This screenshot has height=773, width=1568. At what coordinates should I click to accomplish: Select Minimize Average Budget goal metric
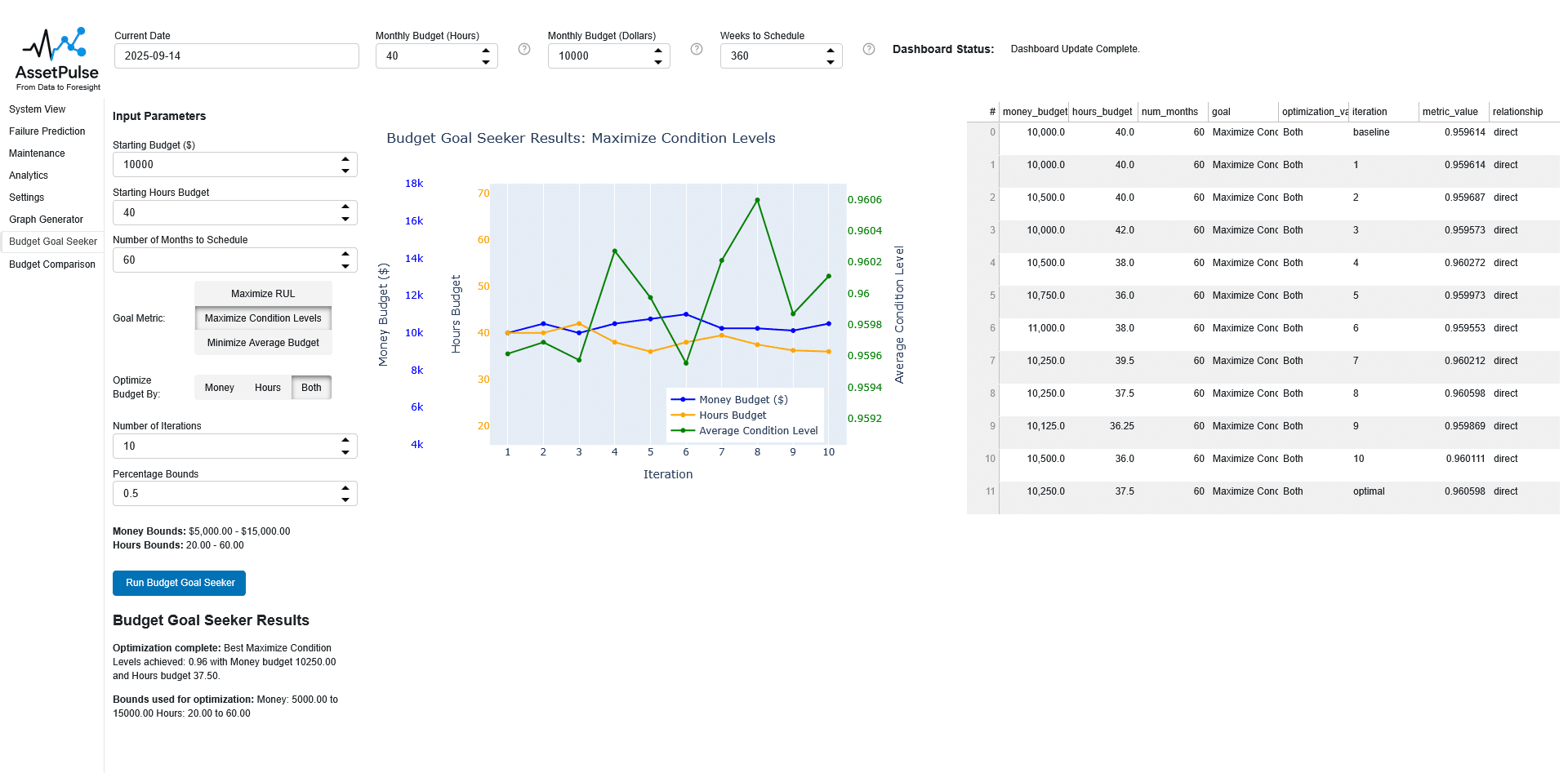[263, 343]
